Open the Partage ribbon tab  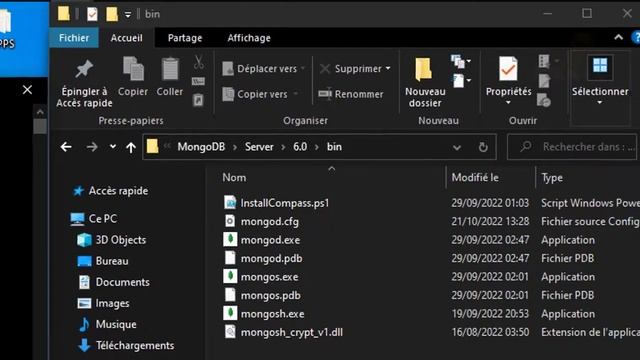click(185, 38)
